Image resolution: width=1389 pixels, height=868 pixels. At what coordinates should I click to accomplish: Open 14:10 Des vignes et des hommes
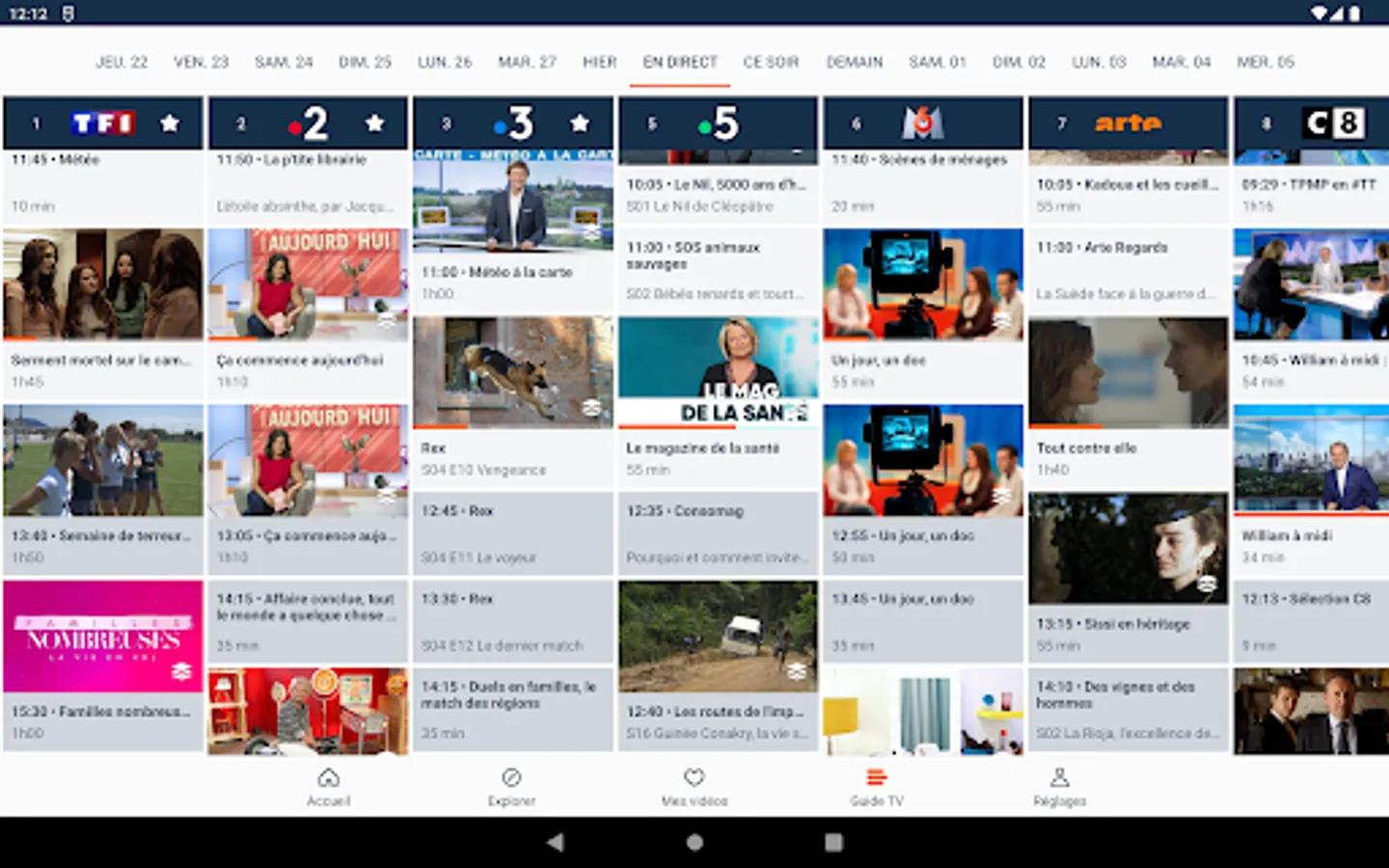(x=1128, y=709)
